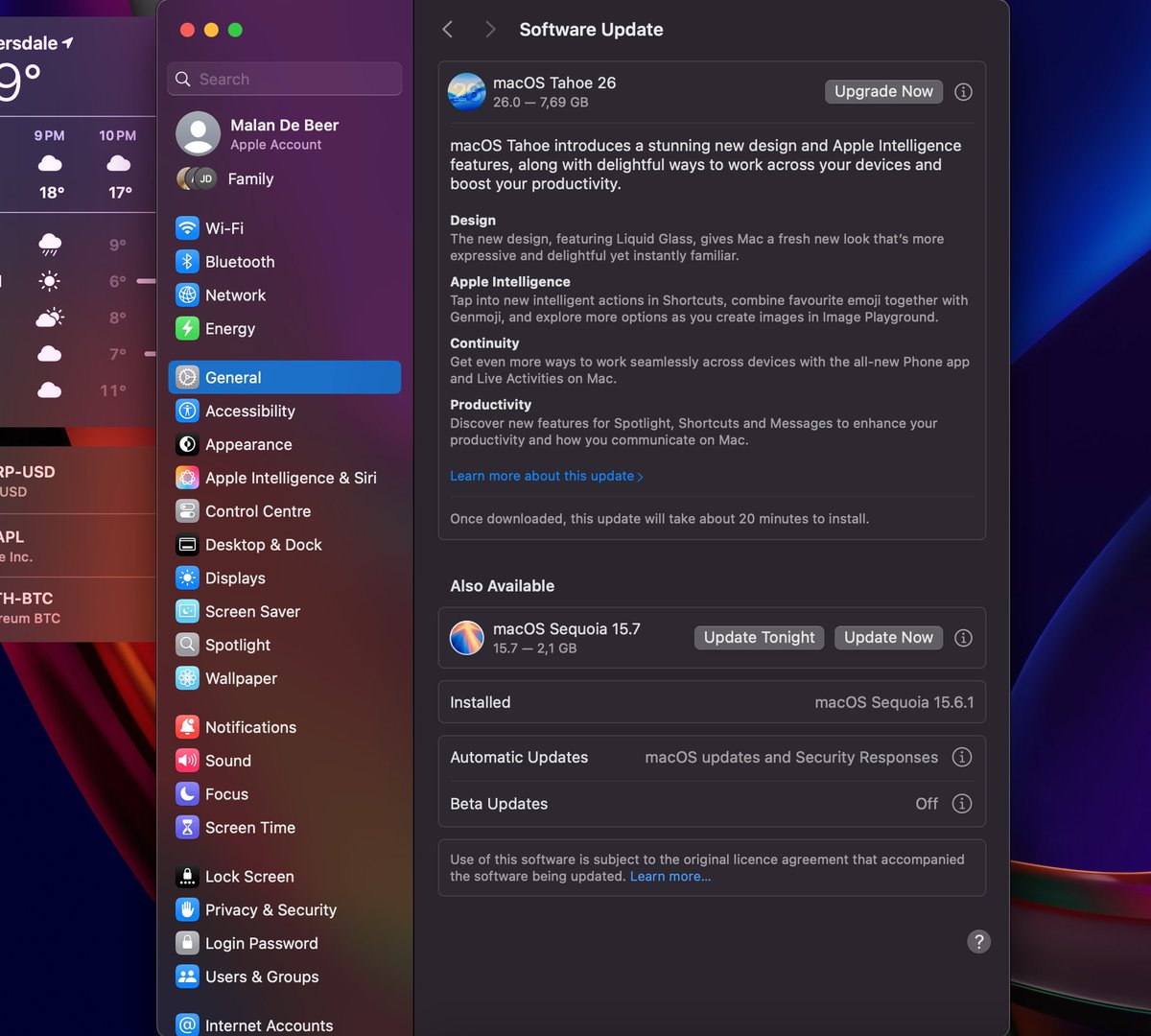1151x1036 pixels.
Task: Select Screen Time label in sidebar
Action: 250,828
